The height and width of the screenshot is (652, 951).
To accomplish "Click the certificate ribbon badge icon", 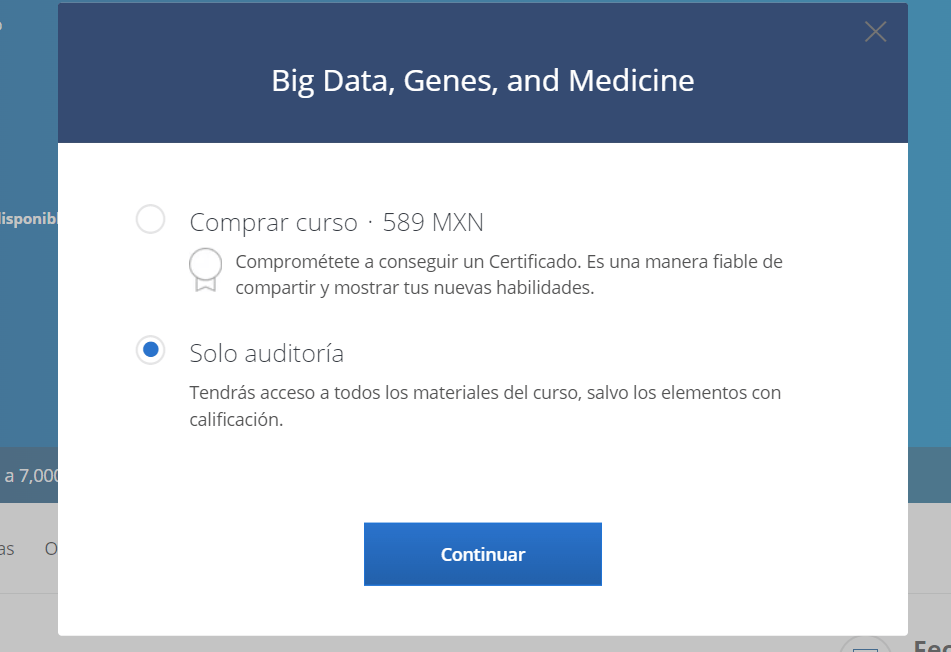I will (x=205, y=268).
